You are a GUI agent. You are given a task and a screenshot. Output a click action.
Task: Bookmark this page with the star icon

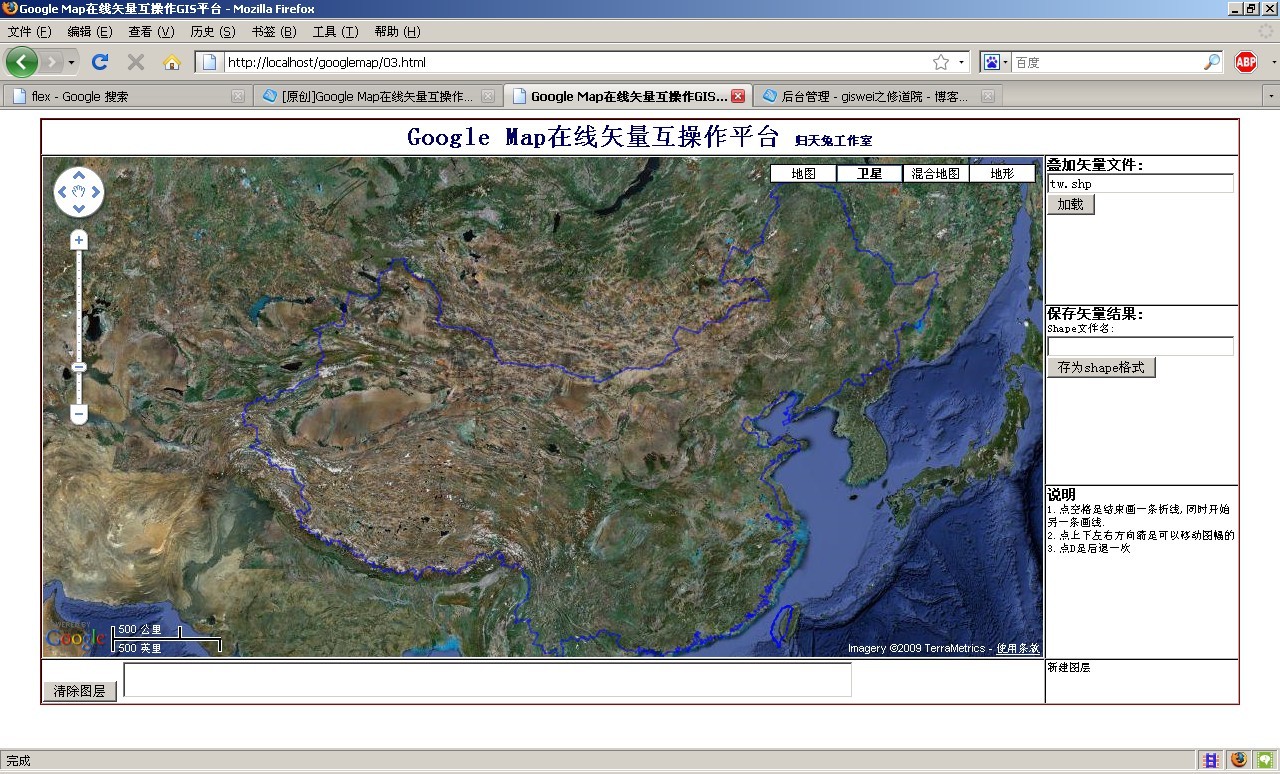click(x=941, y=62)
